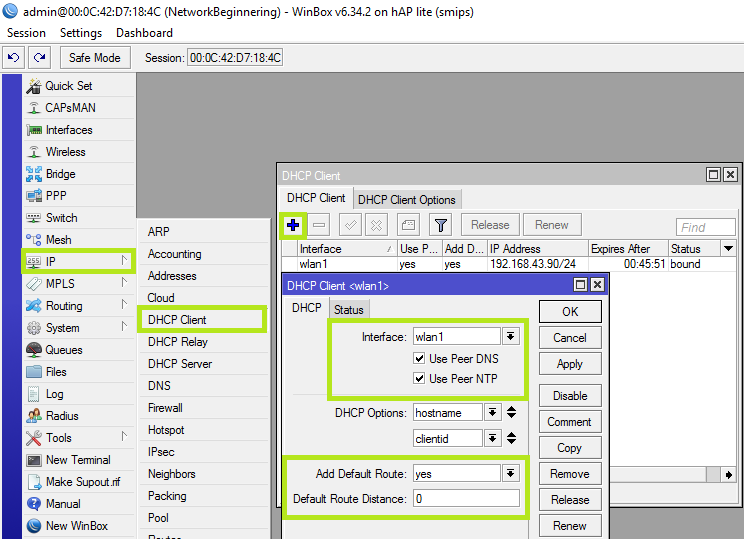Click OK in the wlan1 dialog
744x539 pixels.
tap(570, 312)
